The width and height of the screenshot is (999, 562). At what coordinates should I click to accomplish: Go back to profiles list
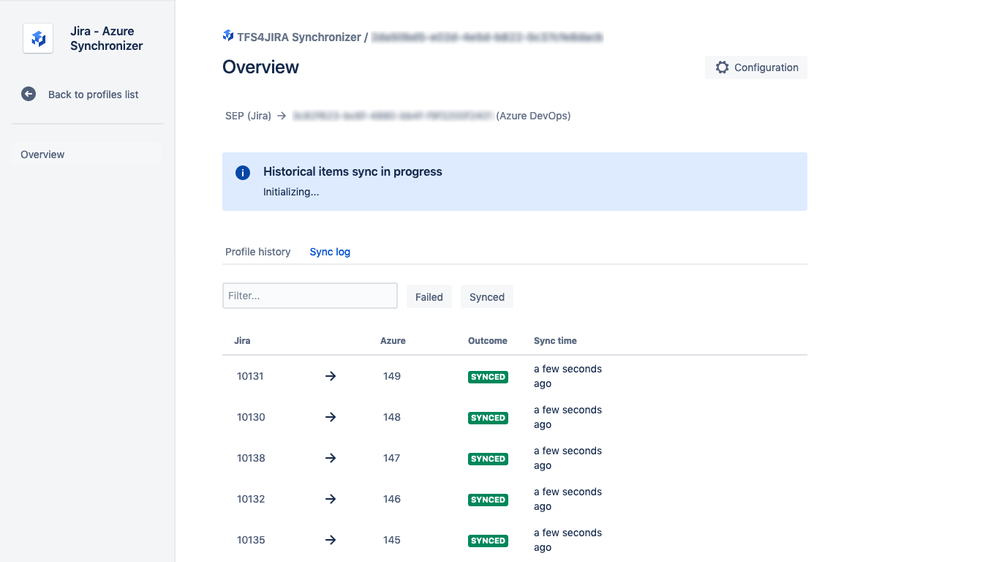pyautogui.click(x=93, y=94)
